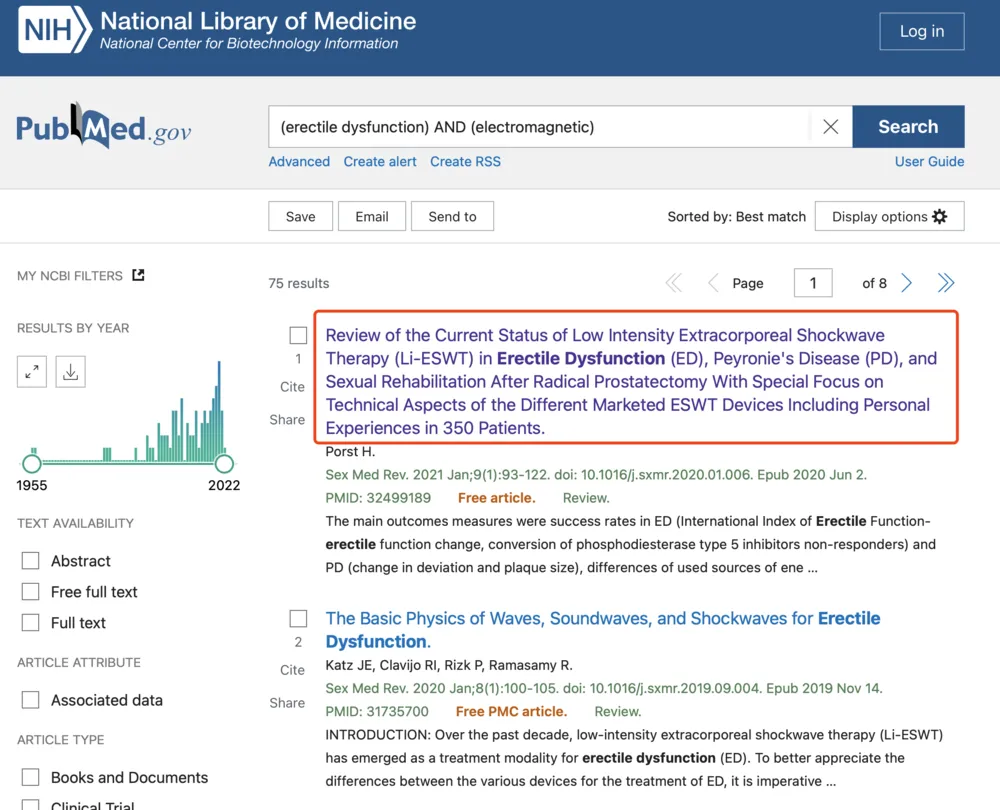Click the Sorted by: Best match label
This screenshot has height=810, width=1000.
737,216
